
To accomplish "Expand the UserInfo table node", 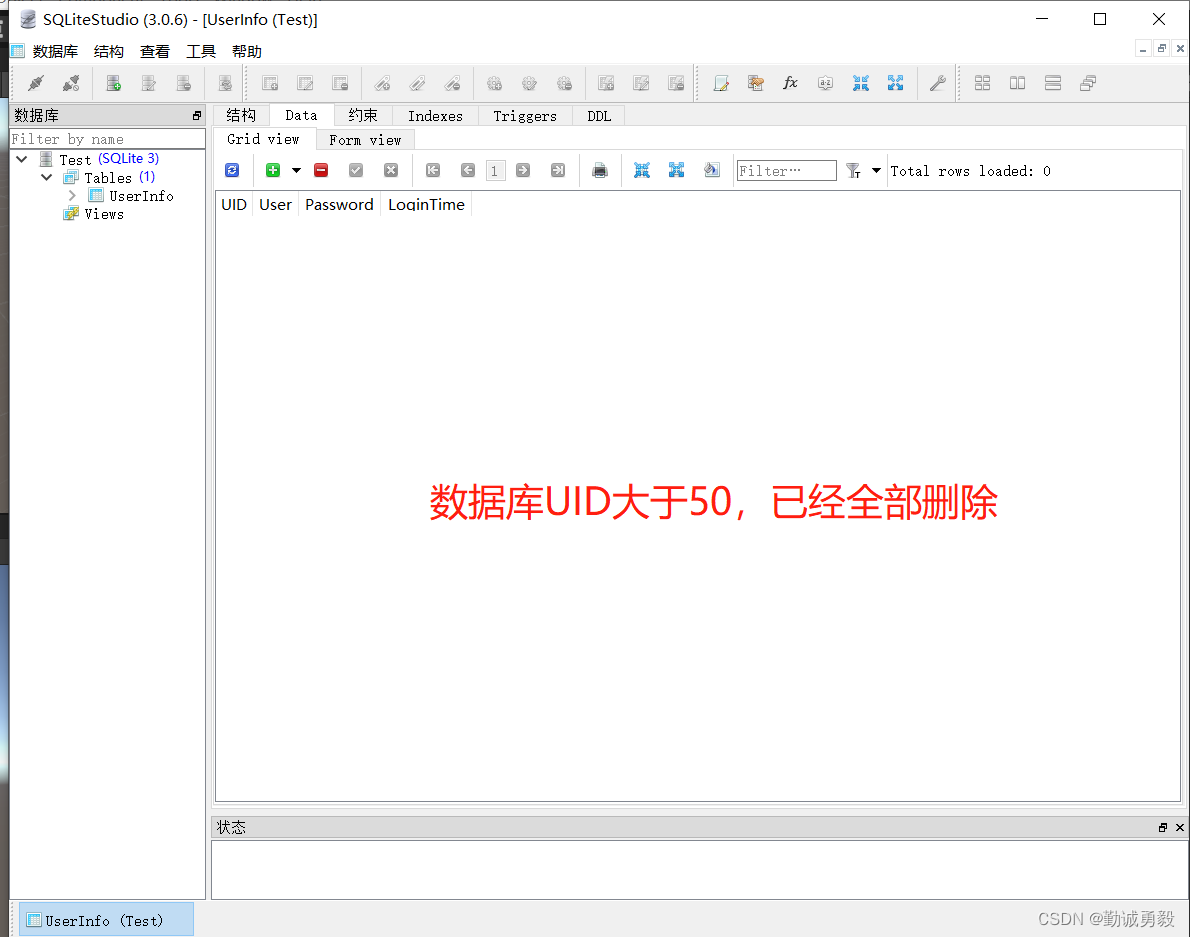I will click(x=72, y=195).
